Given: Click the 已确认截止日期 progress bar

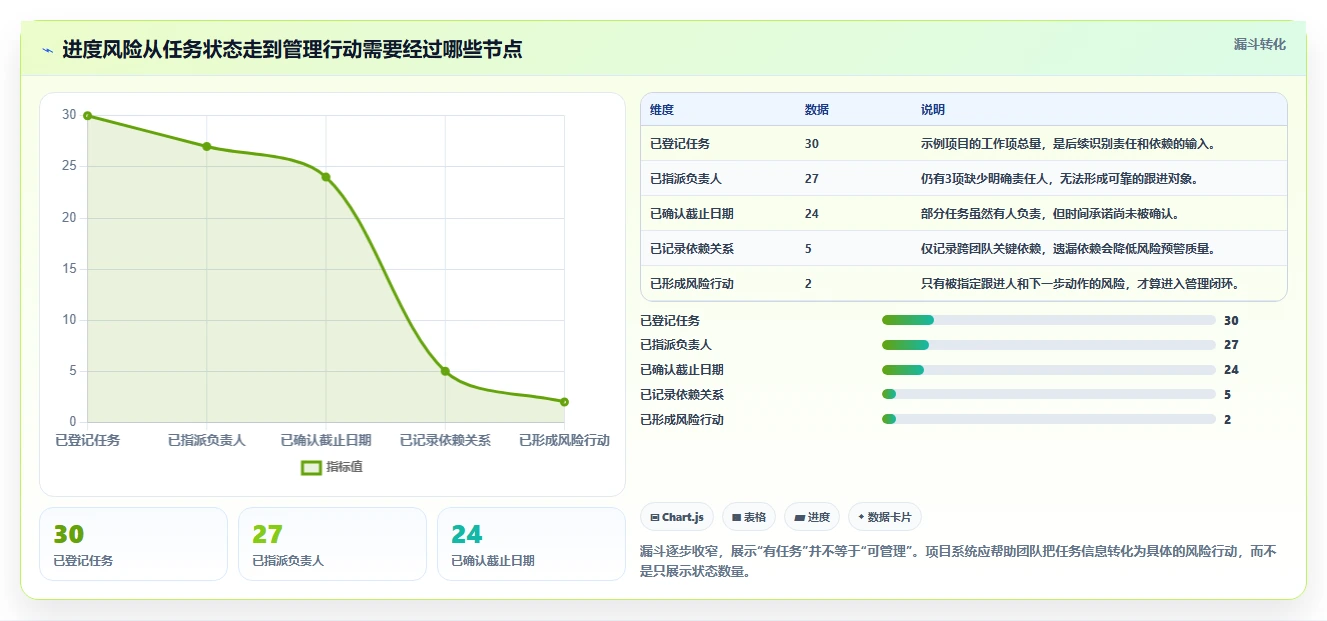Looking at the screenshot, I should [x=1048, y=370].
